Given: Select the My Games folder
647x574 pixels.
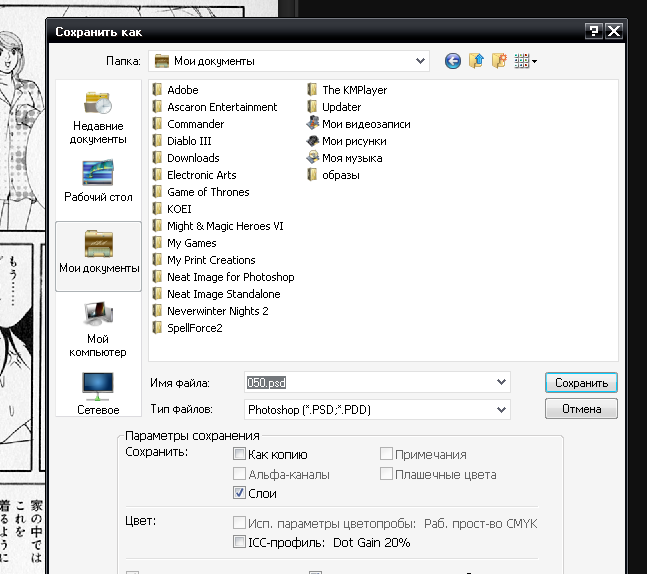Looking at the screenshot, I should point(184,243).
